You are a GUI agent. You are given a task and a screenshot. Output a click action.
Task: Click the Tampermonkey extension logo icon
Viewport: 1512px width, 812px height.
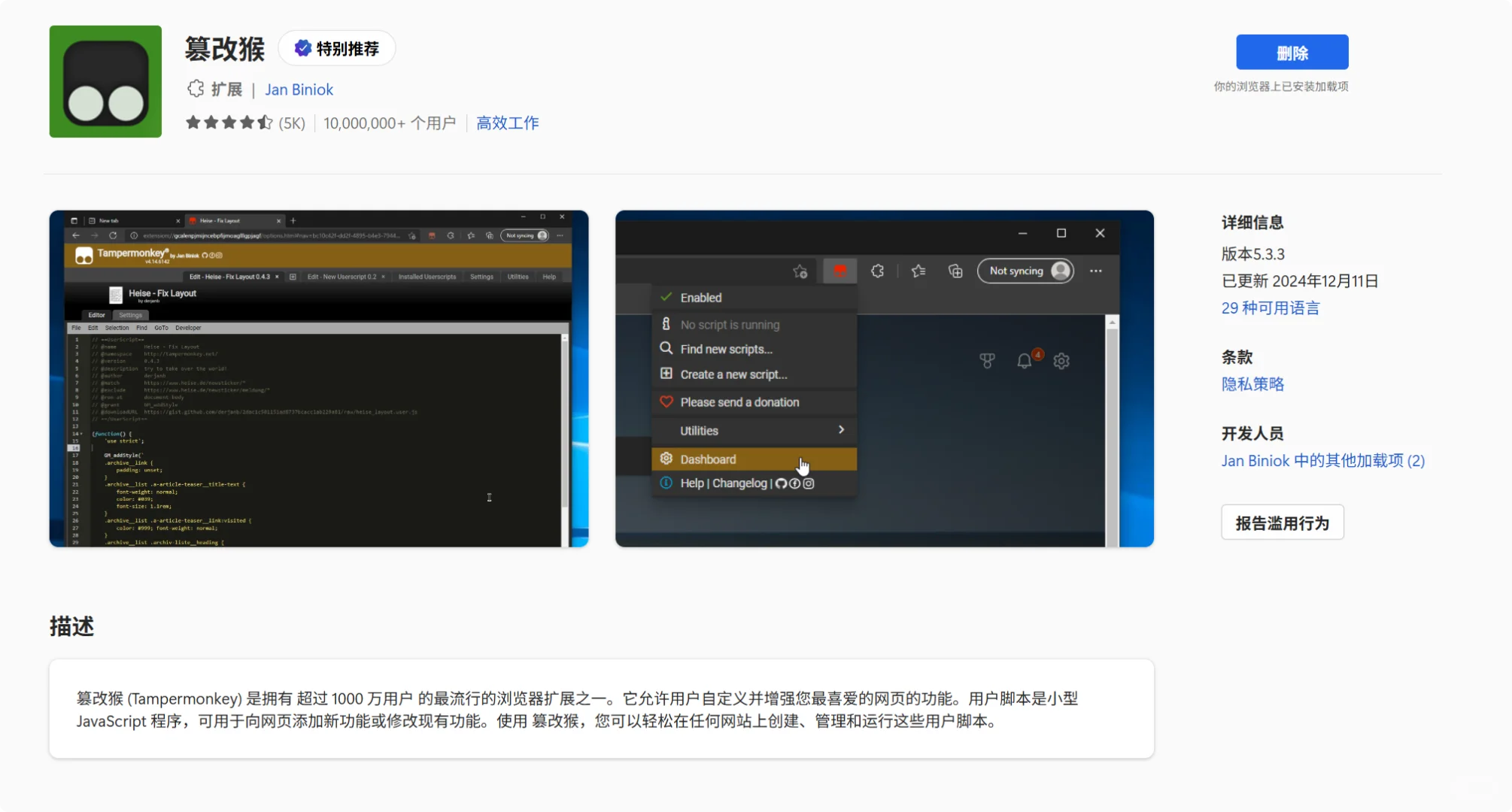pyautogui.click(x=105, y=81)
